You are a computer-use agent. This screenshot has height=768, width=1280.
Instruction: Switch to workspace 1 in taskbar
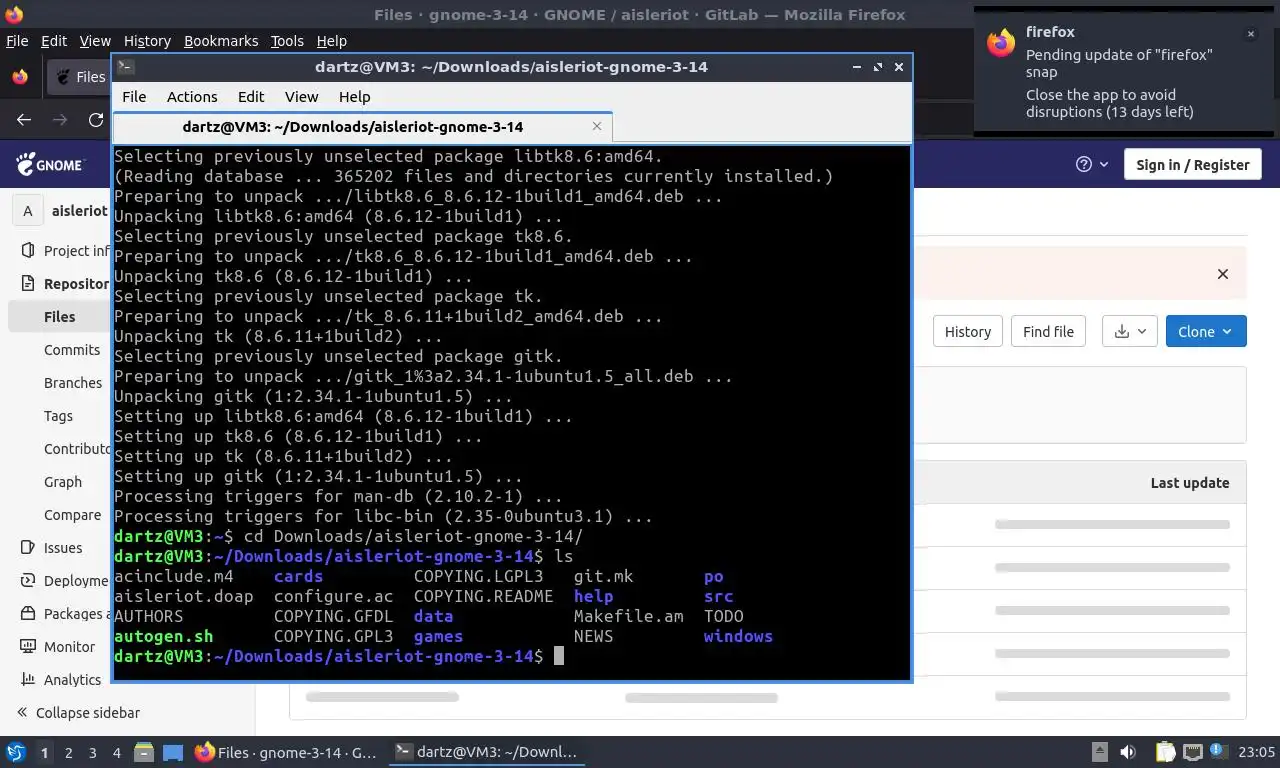click(44, 752)
